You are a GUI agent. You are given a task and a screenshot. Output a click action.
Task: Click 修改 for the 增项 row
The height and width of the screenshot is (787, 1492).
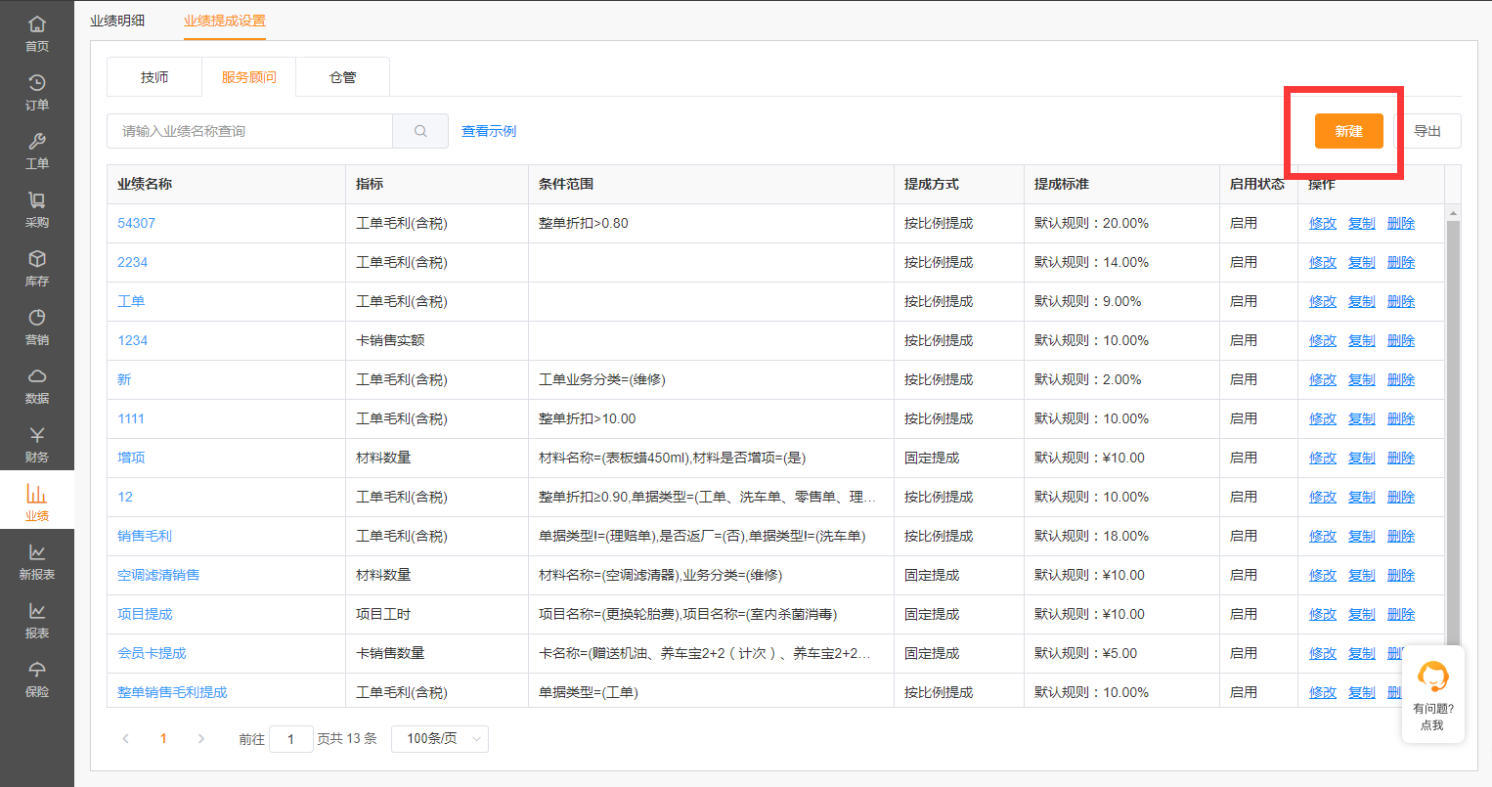(x=1323, y=457)
